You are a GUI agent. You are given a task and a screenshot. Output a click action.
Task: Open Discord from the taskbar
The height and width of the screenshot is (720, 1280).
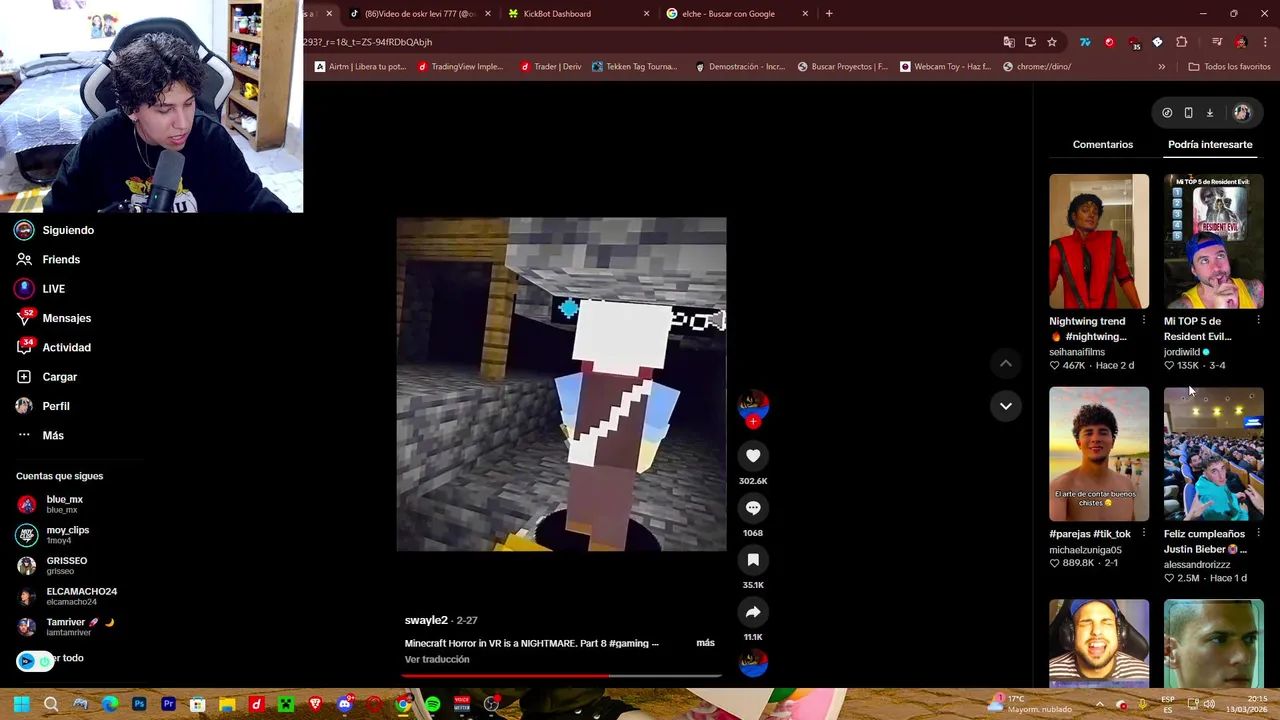click(x=344, y=705)
